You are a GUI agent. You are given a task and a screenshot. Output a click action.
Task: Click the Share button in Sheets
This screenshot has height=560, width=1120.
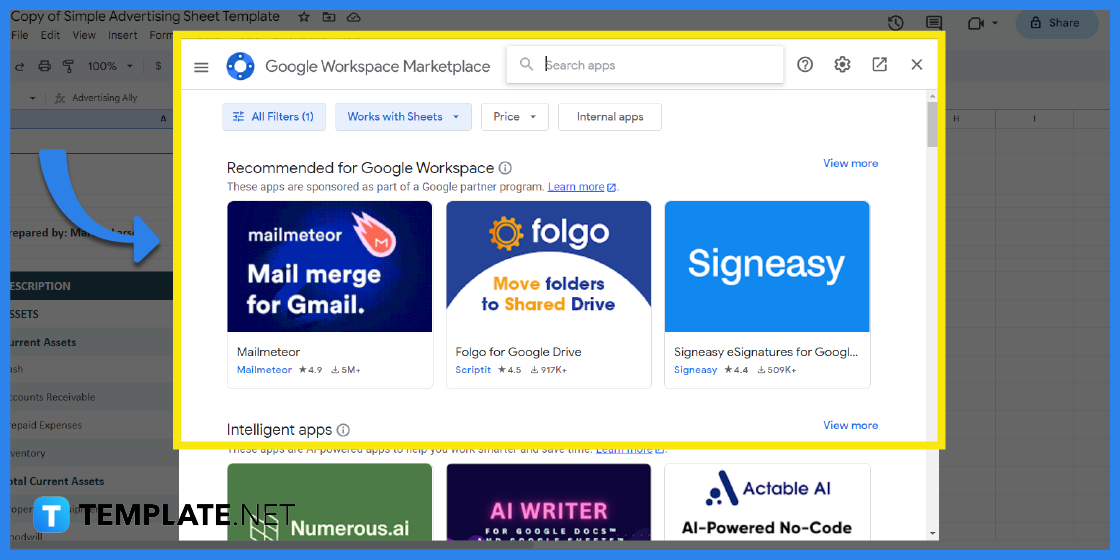(x=1056, y=24)
